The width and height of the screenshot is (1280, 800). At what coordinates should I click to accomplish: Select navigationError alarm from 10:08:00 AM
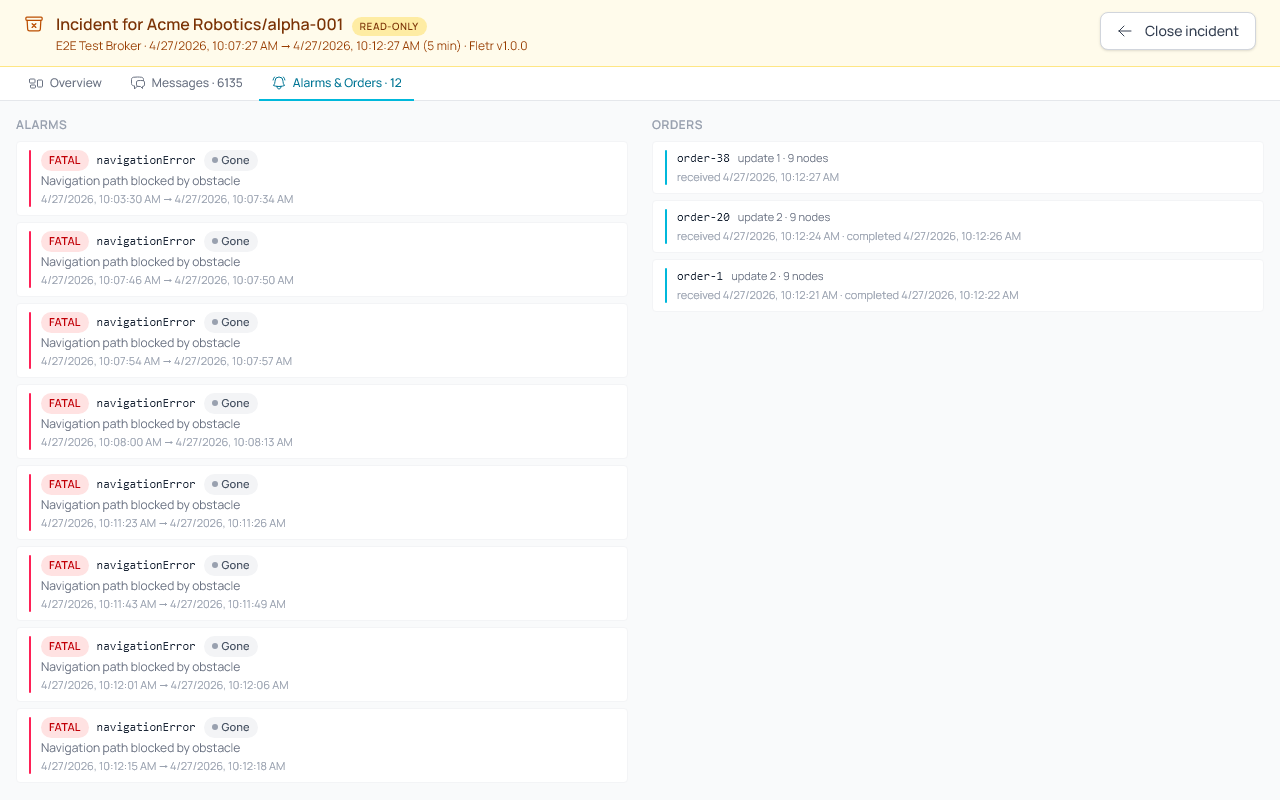(x=322, y=422)
